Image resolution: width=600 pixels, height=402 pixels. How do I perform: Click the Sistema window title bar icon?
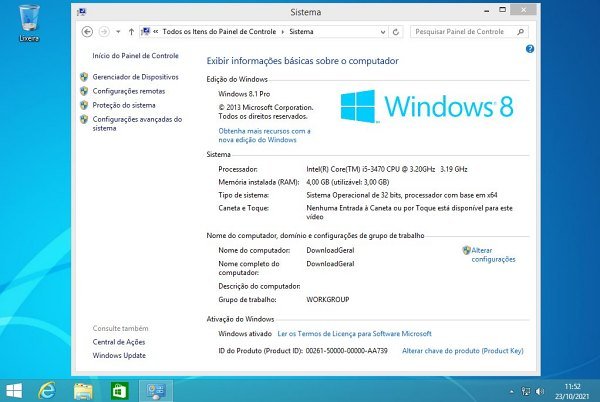tap(82, 12)
